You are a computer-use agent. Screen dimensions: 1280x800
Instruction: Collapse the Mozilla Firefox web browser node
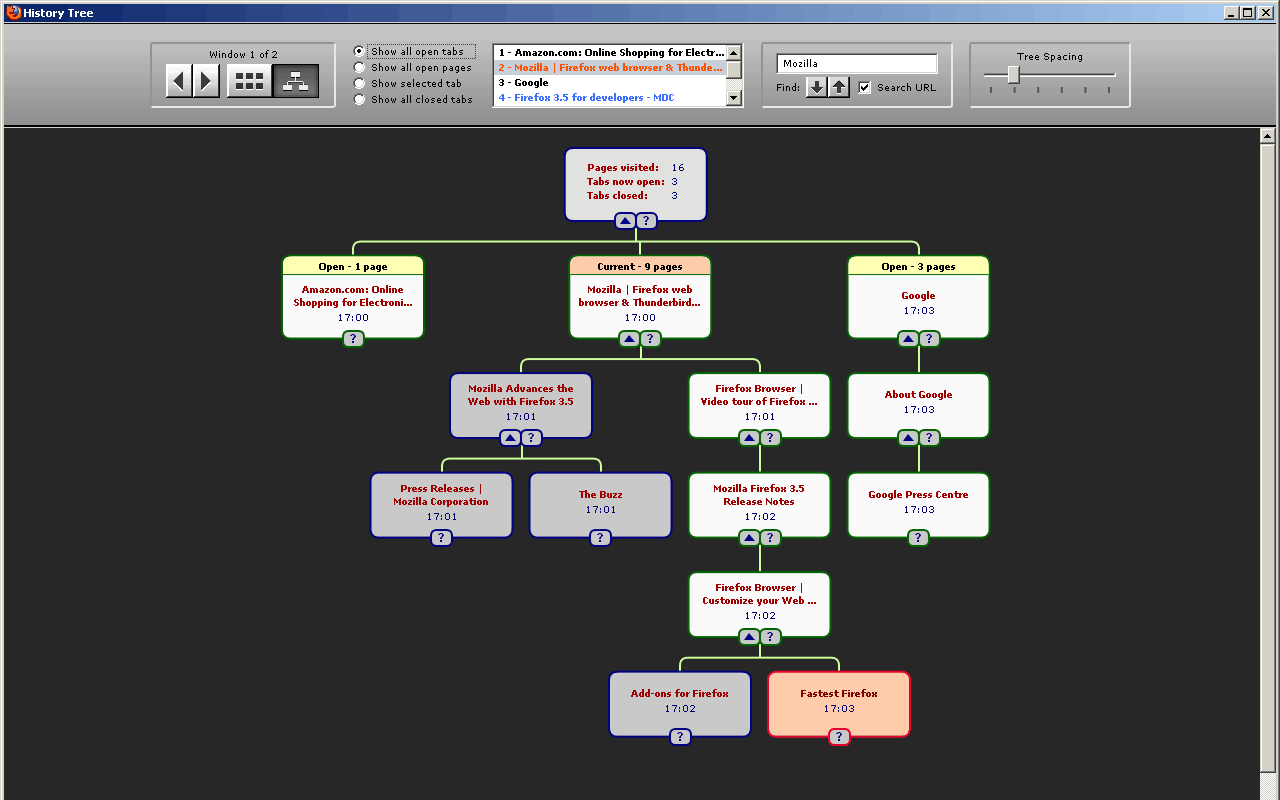(629, 339)
